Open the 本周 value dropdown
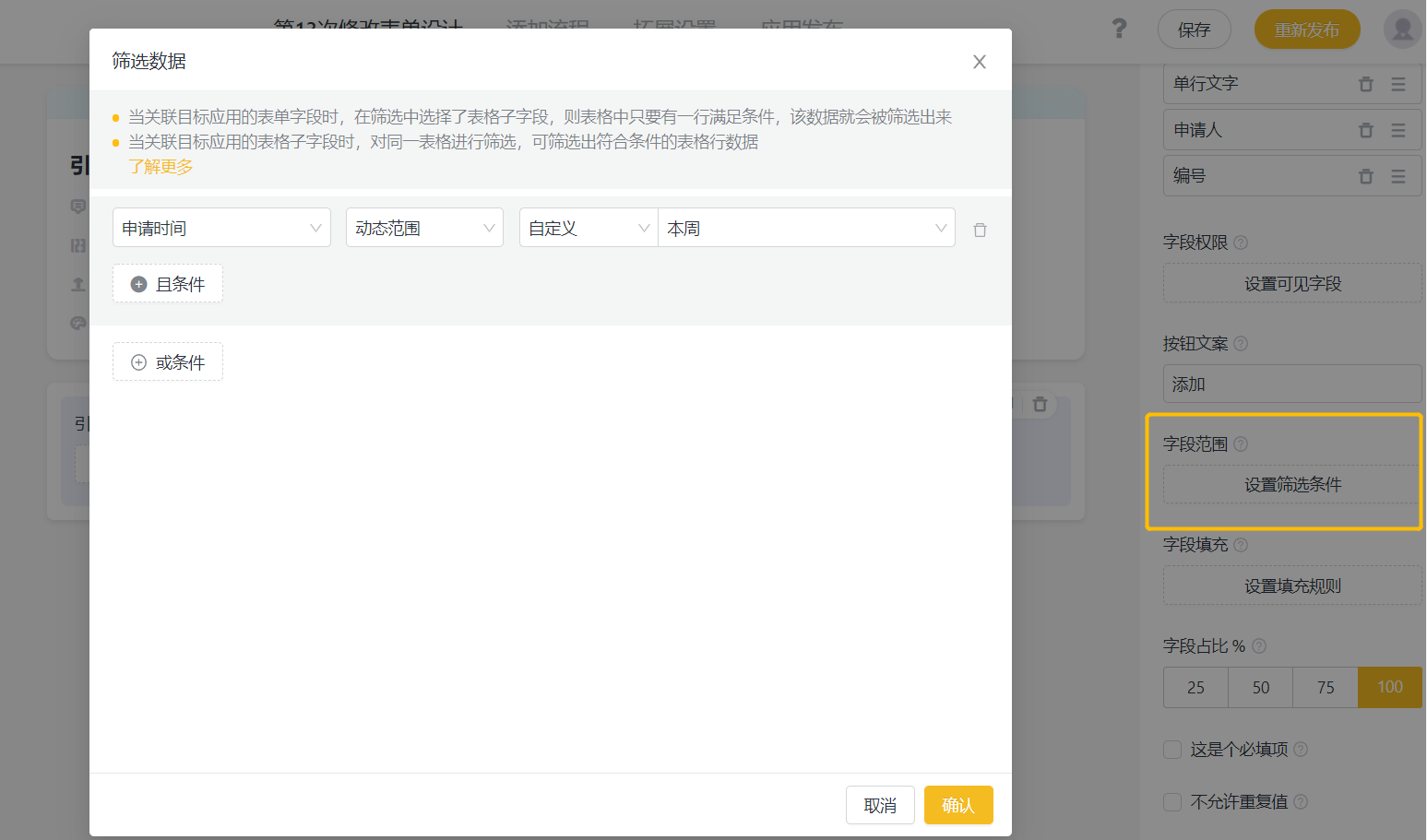This screenshot has width=1427, height=840. point(806,228)
